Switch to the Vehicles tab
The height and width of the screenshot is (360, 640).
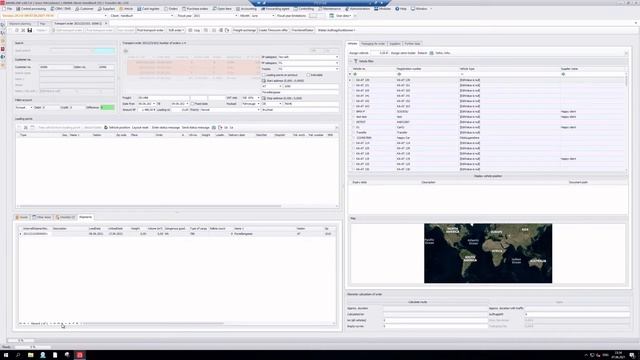[352, 44]
